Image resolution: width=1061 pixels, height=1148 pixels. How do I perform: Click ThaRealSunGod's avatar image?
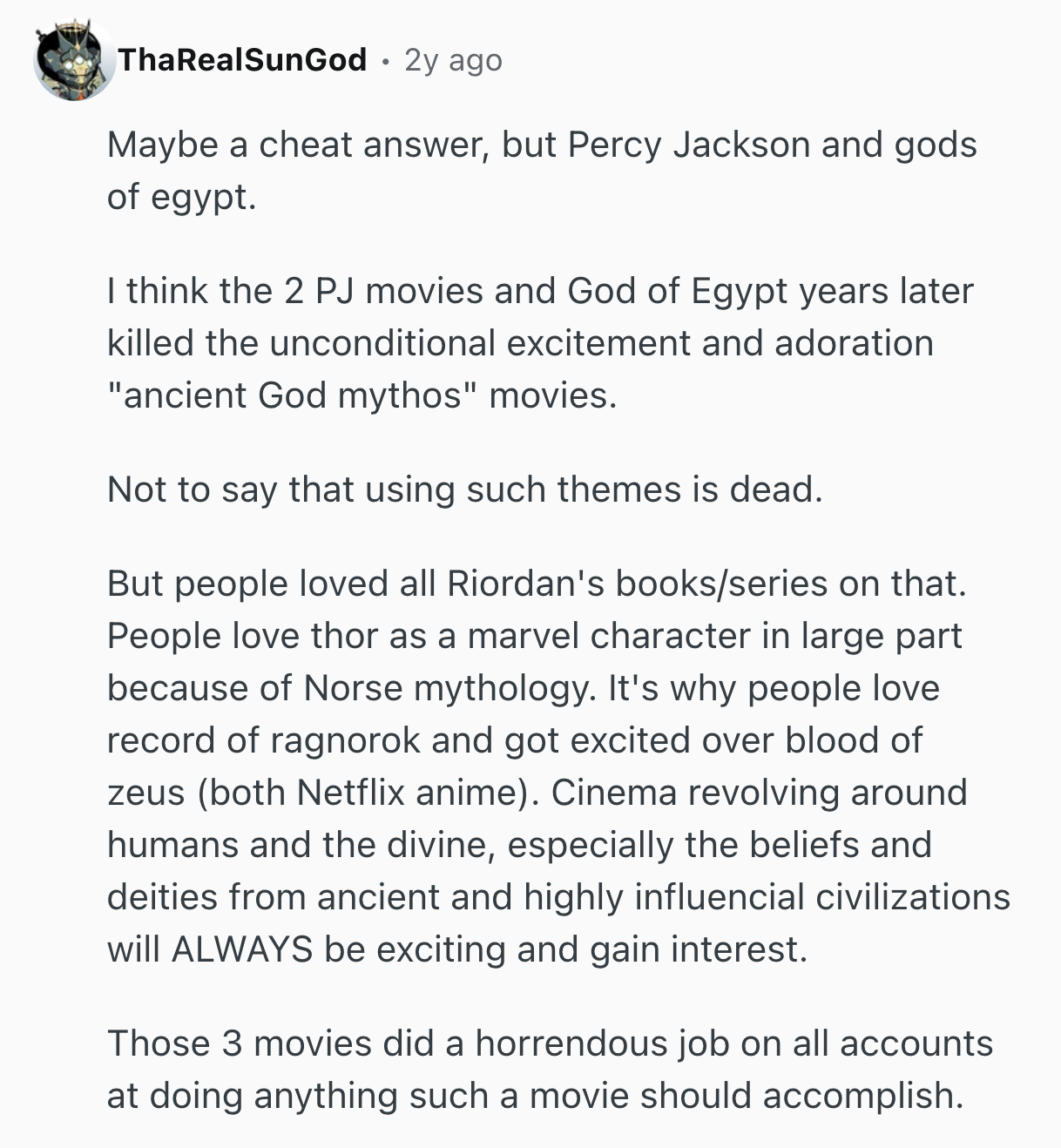73,61
